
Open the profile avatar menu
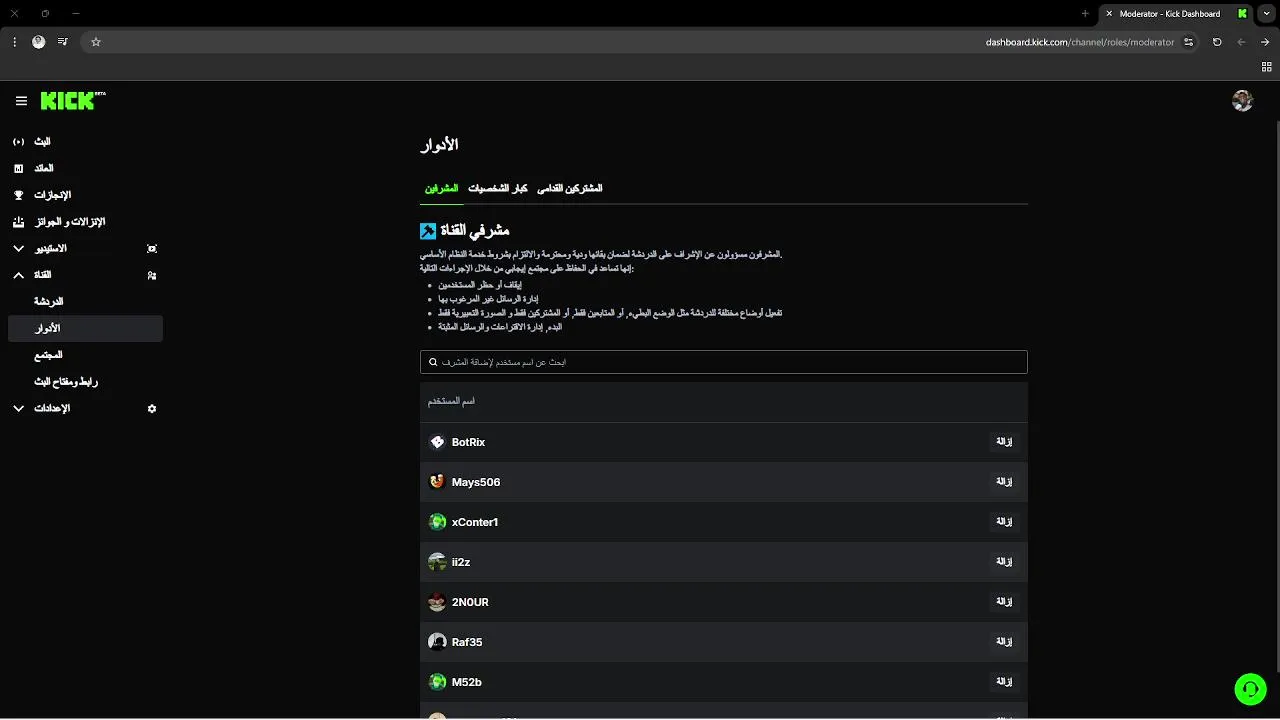[1243, 100]
